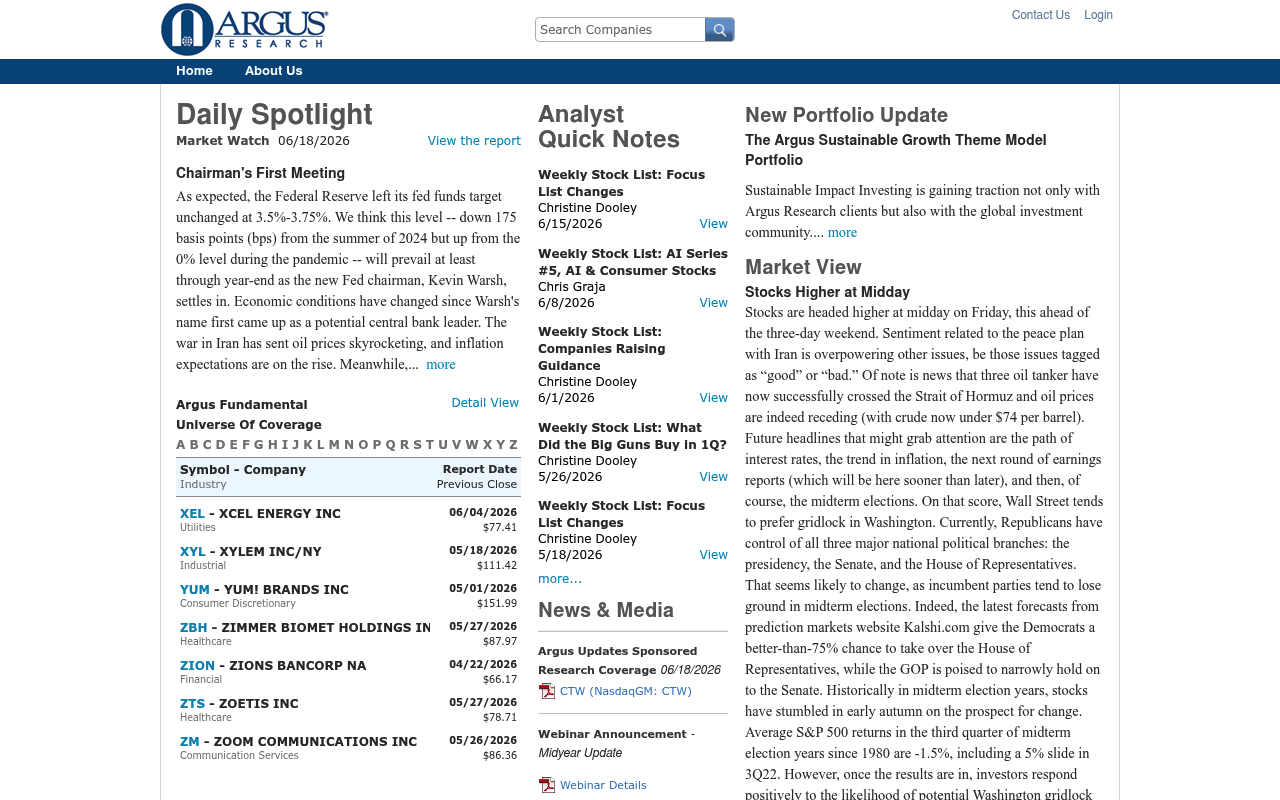Filter coverage by letter S
Viewport: 1280px width, 800px height.
(x=417, y=445)
